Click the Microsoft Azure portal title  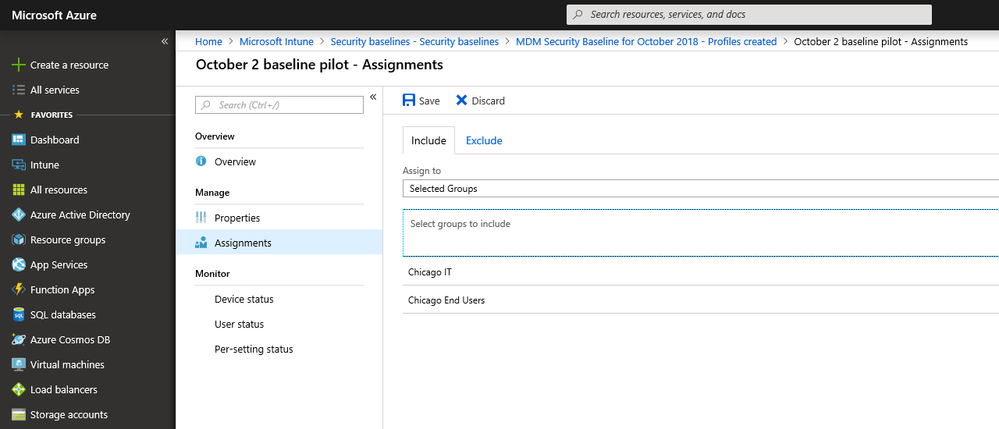coord(54,15)
